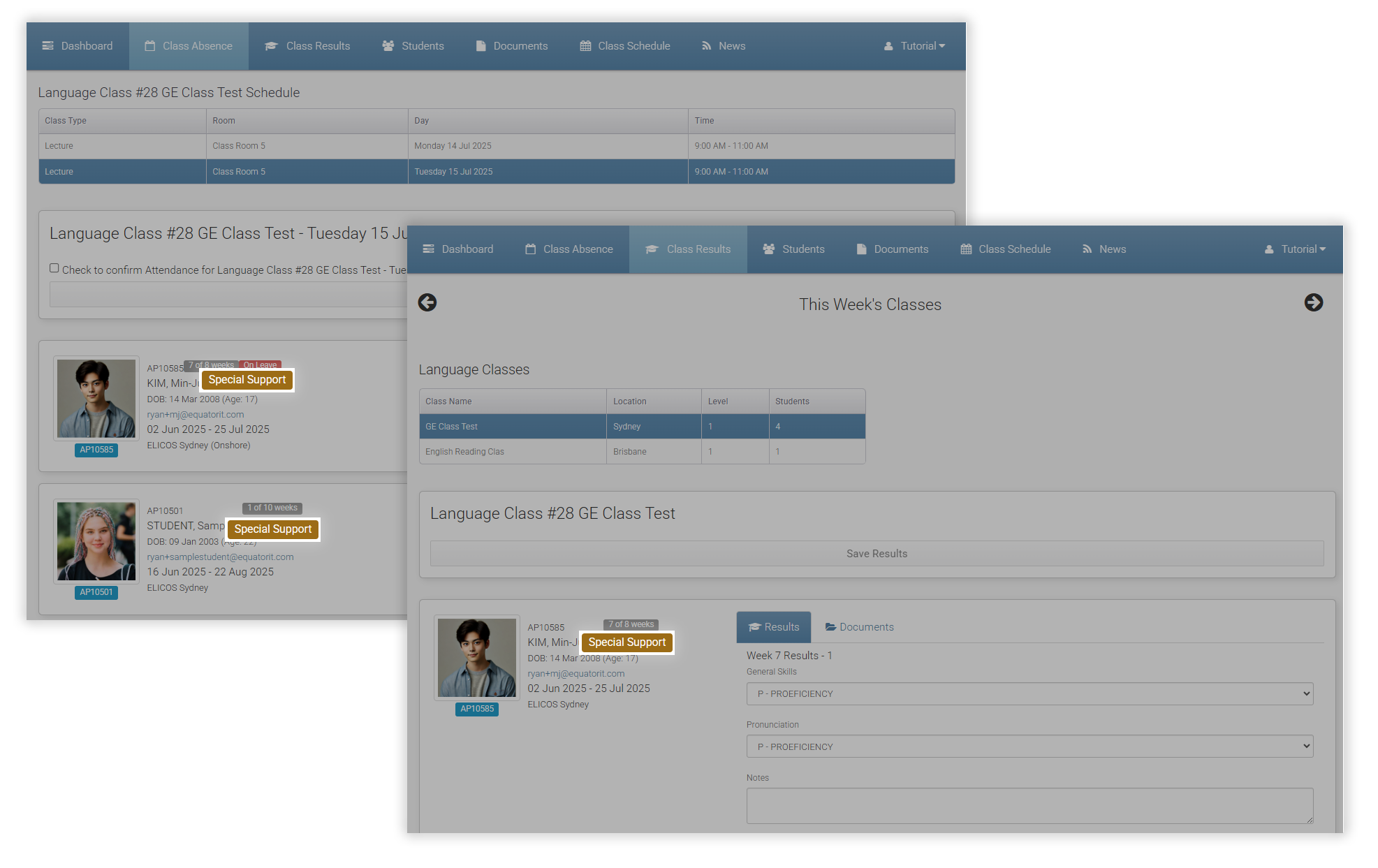The width and height of the screenshot is (1378, 868).
Task: Click Documents file icon in back navbar
Action: click(481, 46)
